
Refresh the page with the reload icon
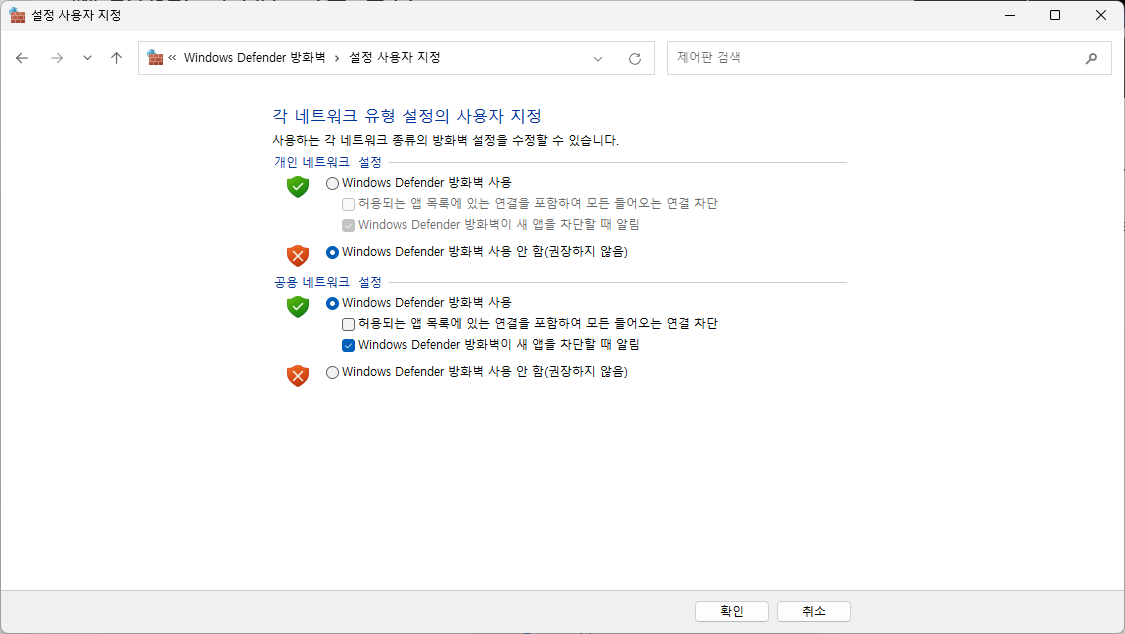[635, 59]
